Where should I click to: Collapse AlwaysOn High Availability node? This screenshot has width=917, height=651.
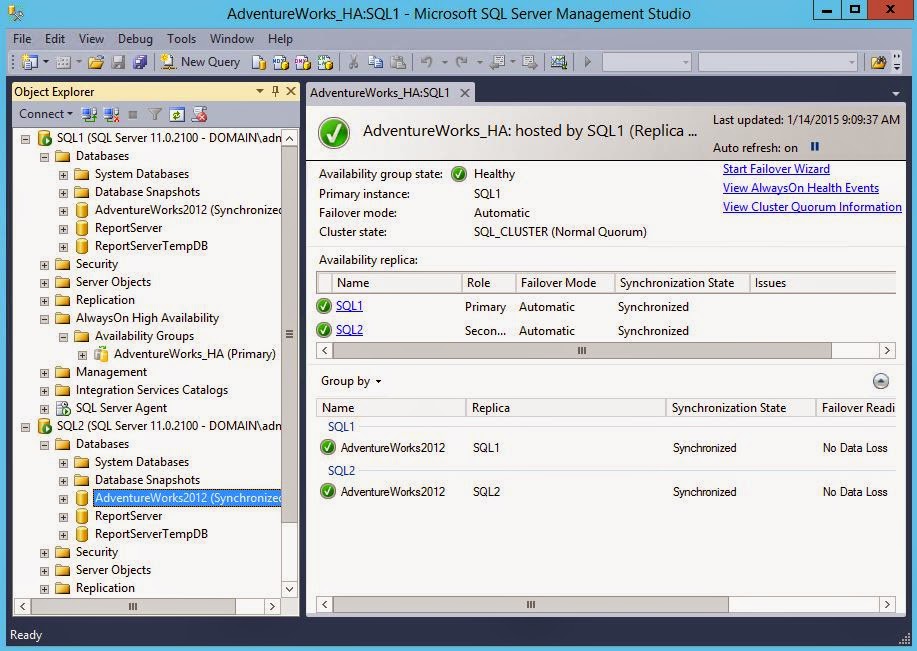click(x=44, y=319)
